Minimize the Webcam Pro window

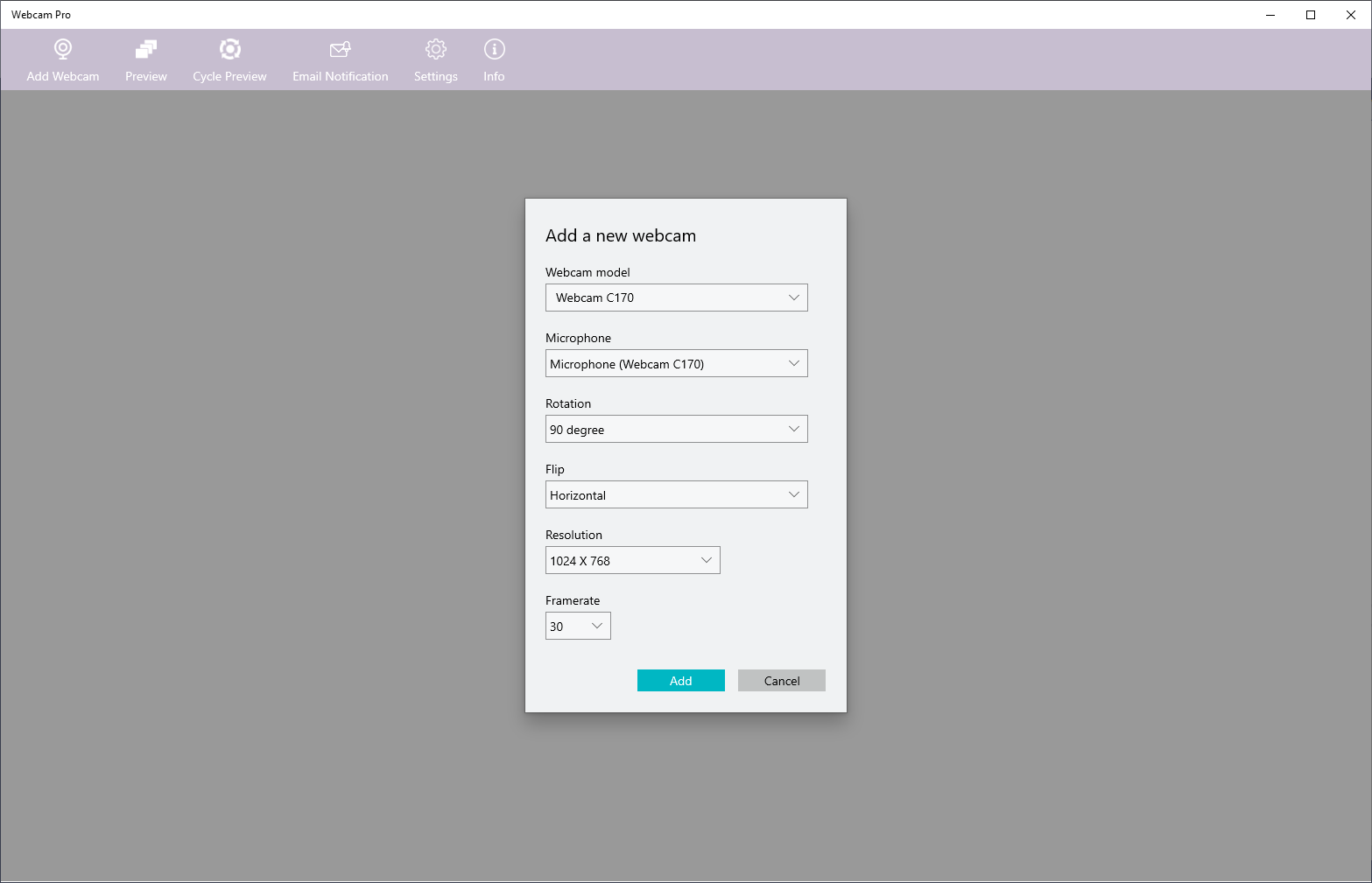[1270, 14]
